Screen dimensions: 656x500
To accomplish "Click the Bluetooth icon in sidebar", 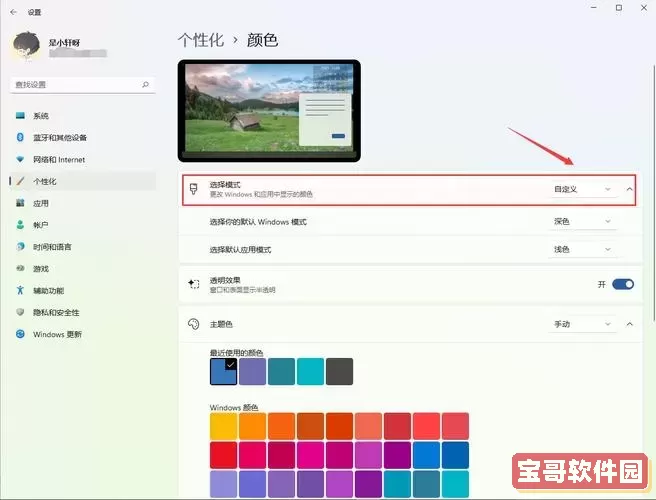I will pos(20,137).
